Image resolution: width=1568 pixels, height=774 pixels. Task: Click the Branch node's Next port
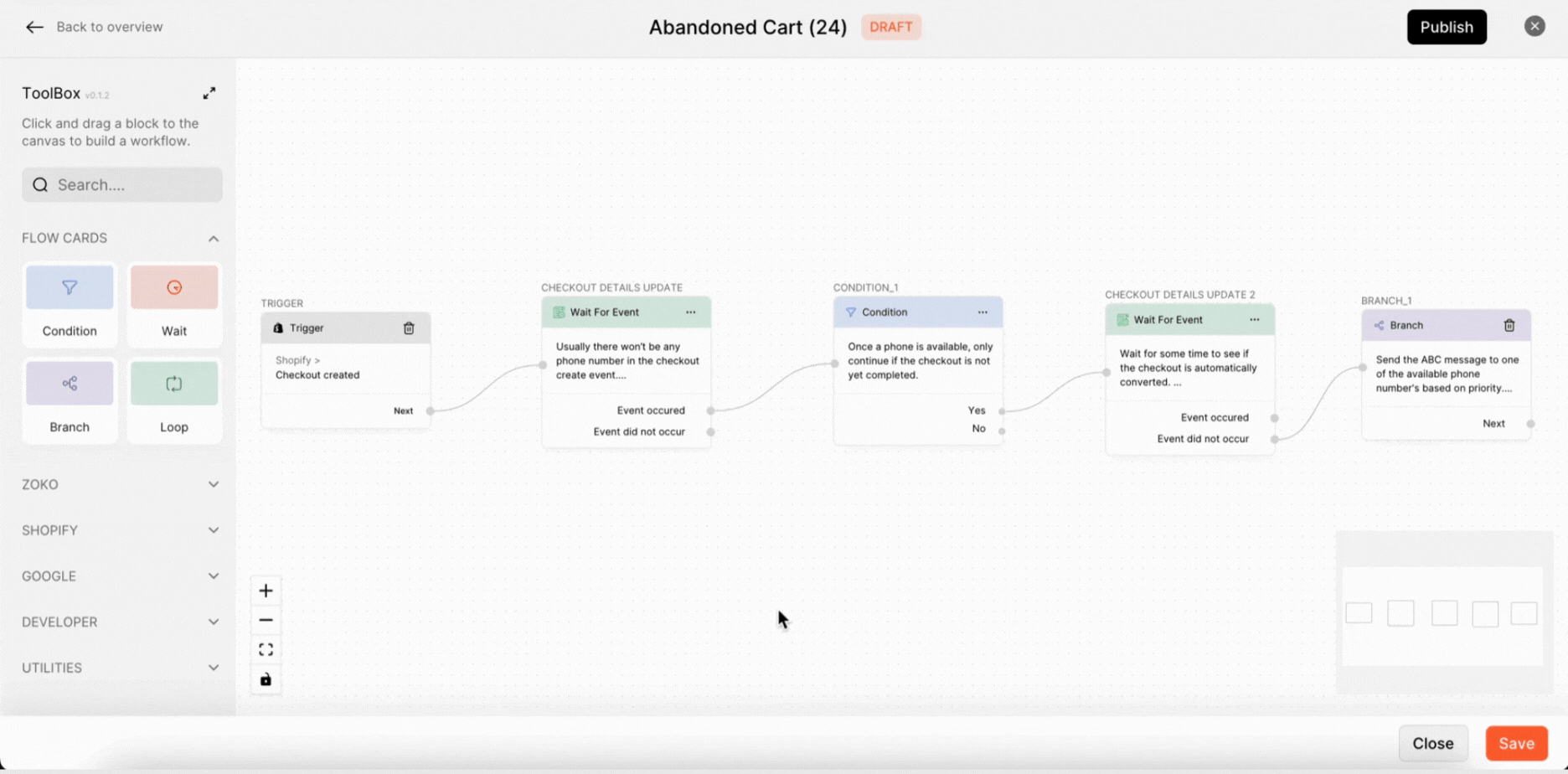coord(1530,424)
